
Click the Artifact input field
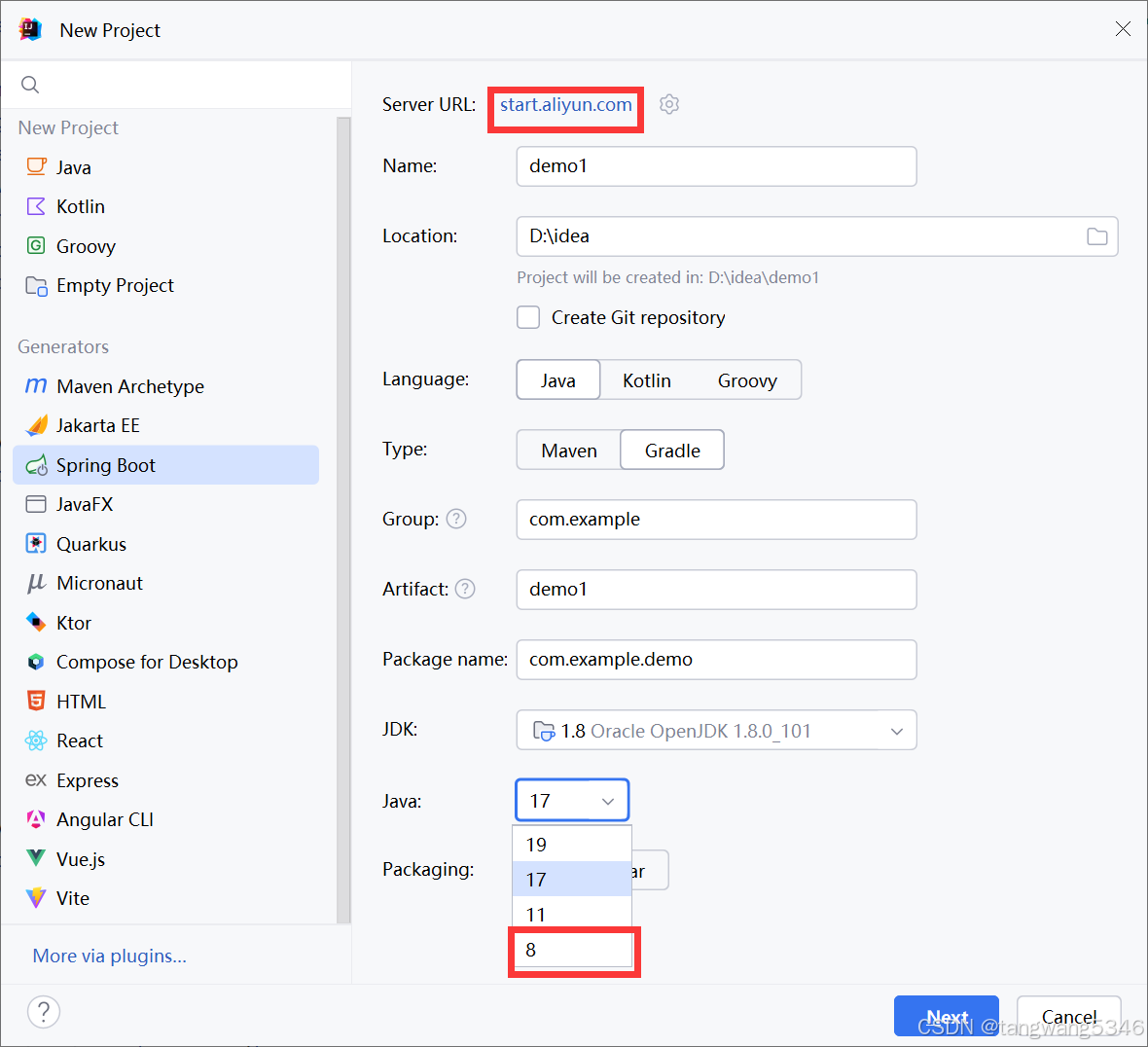(x=716, y=590)
